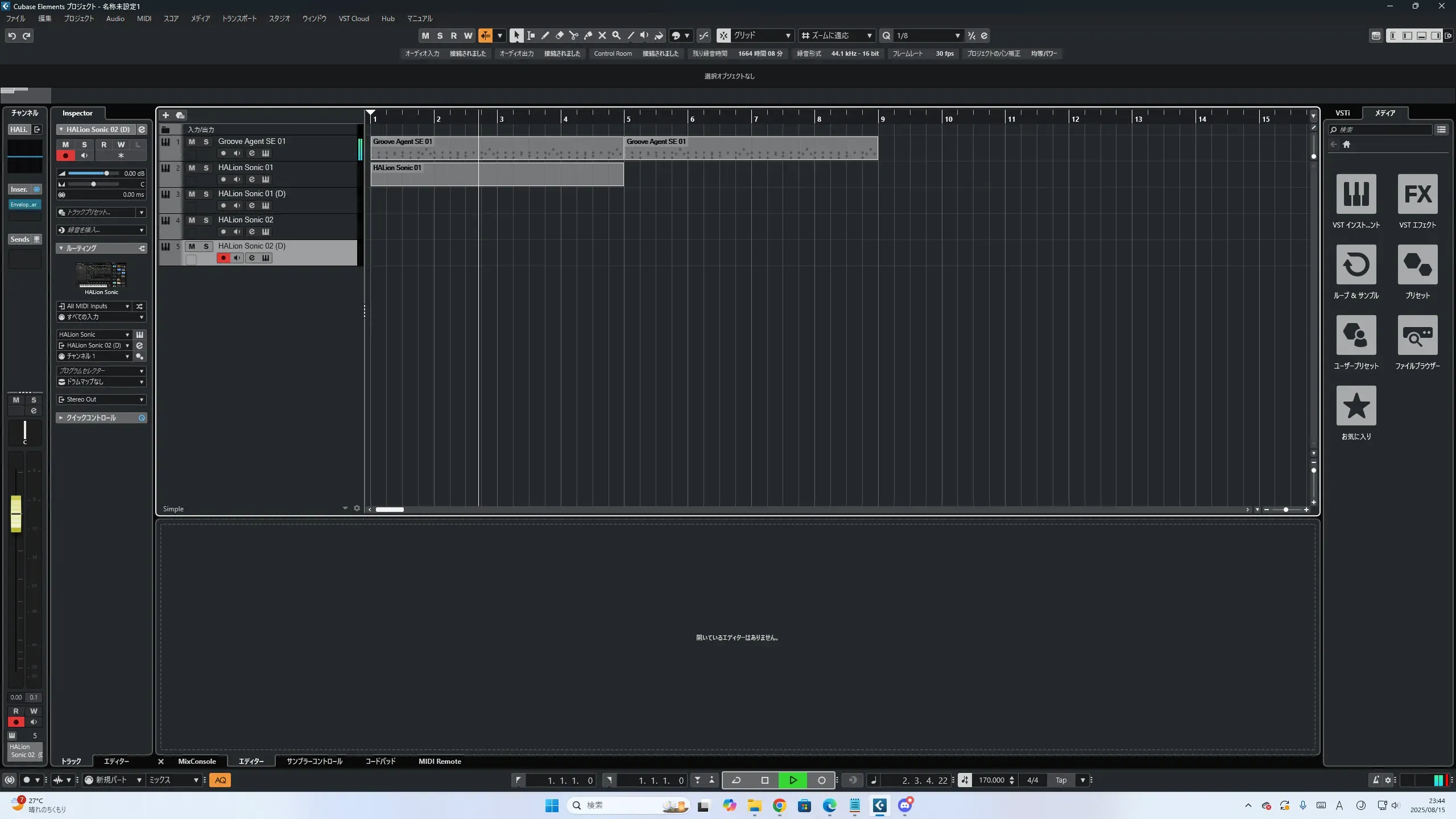Screen dimensions: 1456x819
Task: Toggle record enable on HALion Sonic 01
Action: tap(223, 180)
